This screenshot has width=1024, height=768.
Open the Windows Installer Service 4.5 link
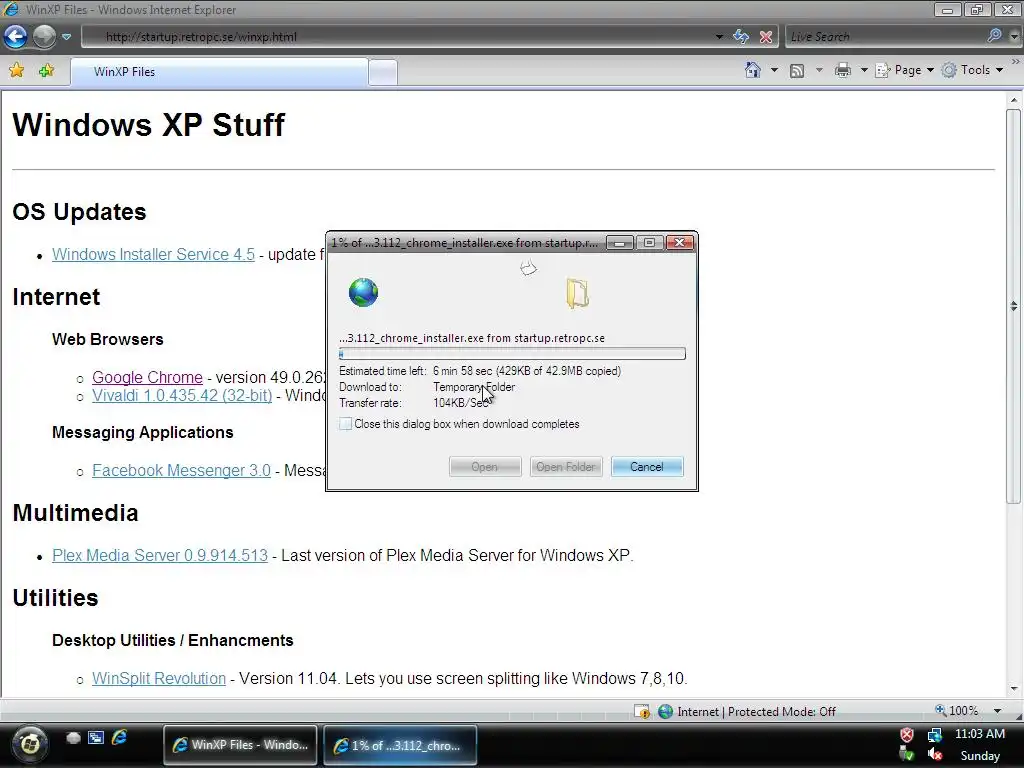pos(153,254)
